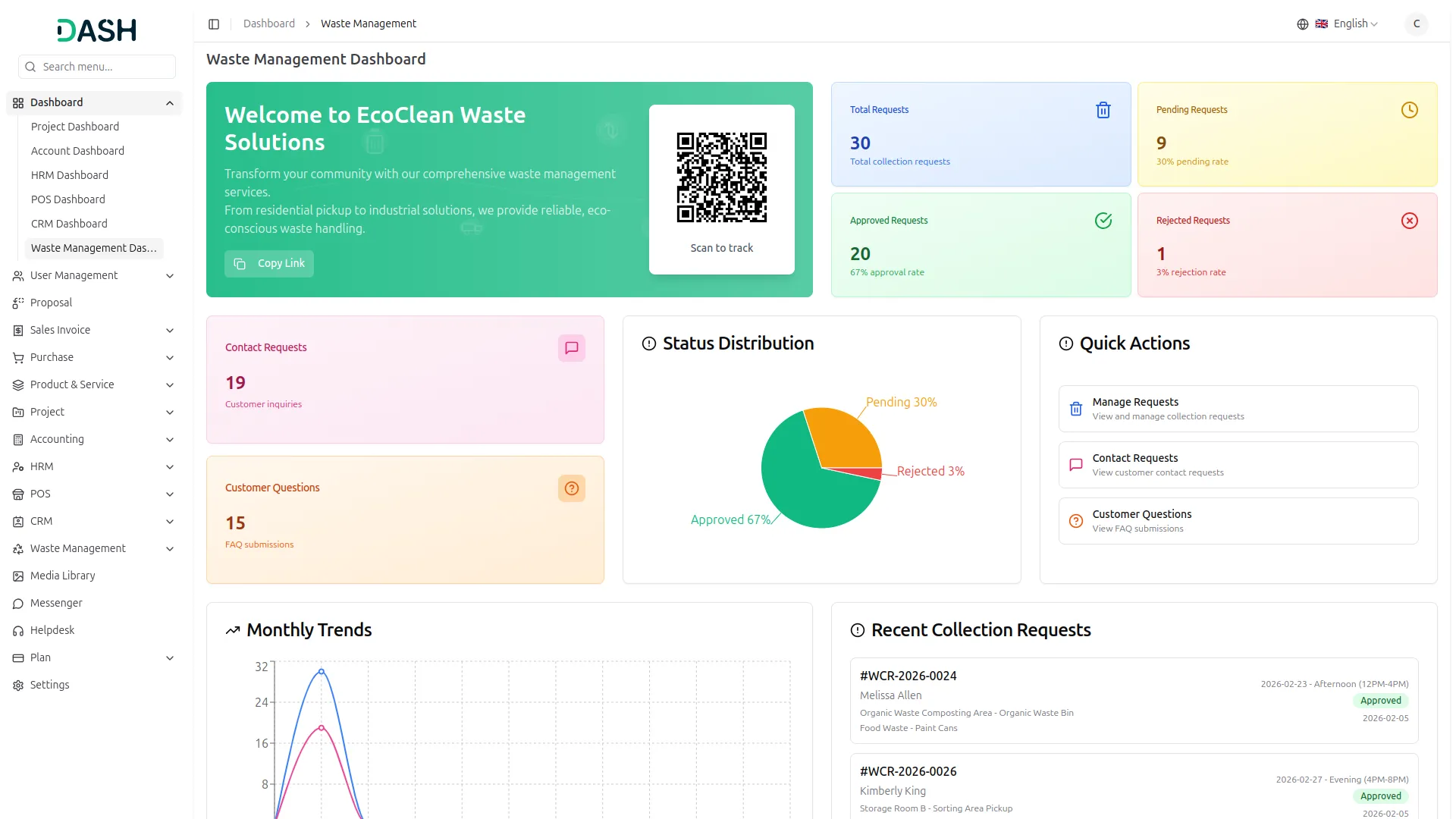Click the HRM sidebar icon
Screen dimensions: 1456x819
(18, 467)
